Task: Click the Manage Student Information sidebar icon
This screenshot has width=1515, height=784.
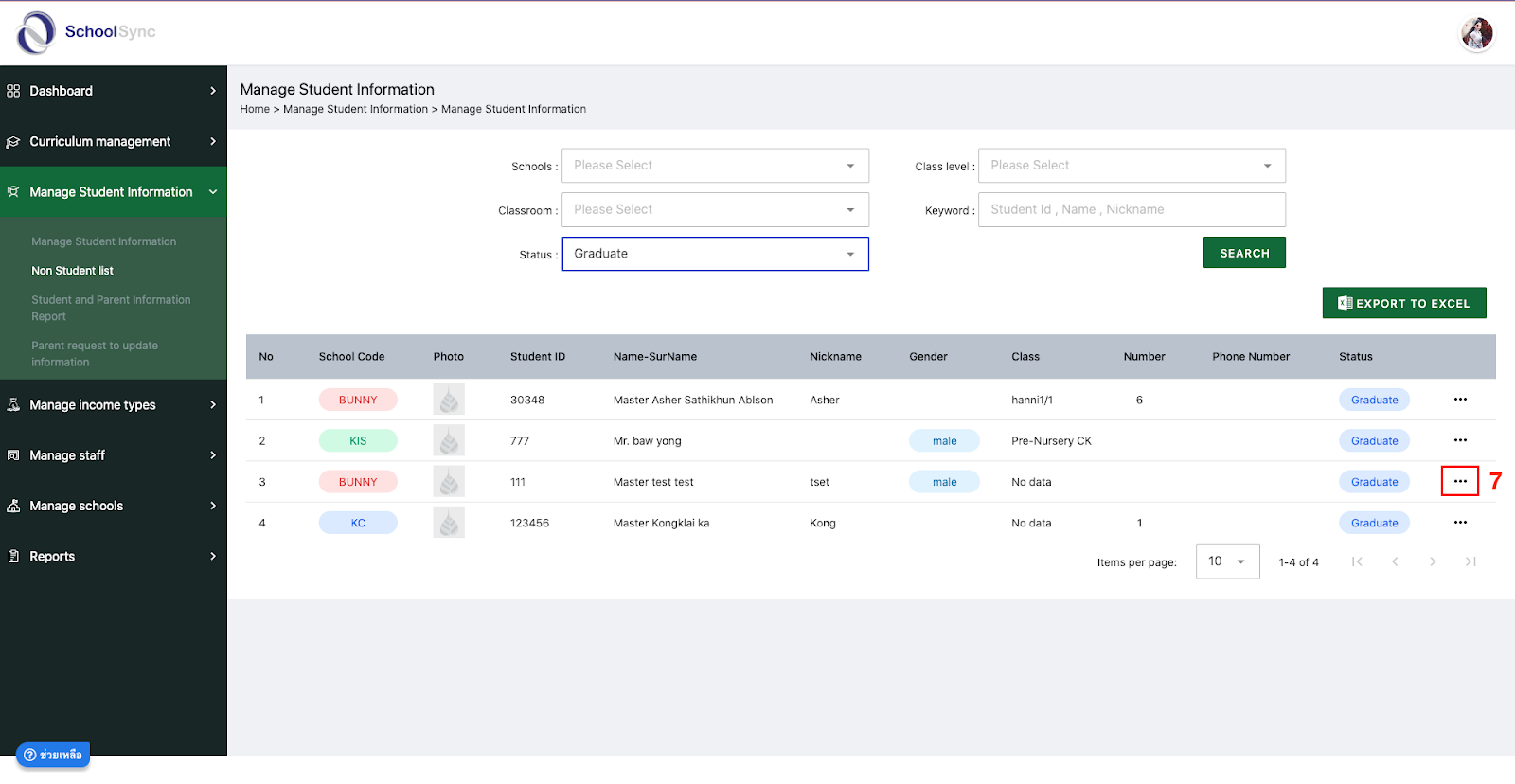Action: pyautogui.click(x=13, y=192)
